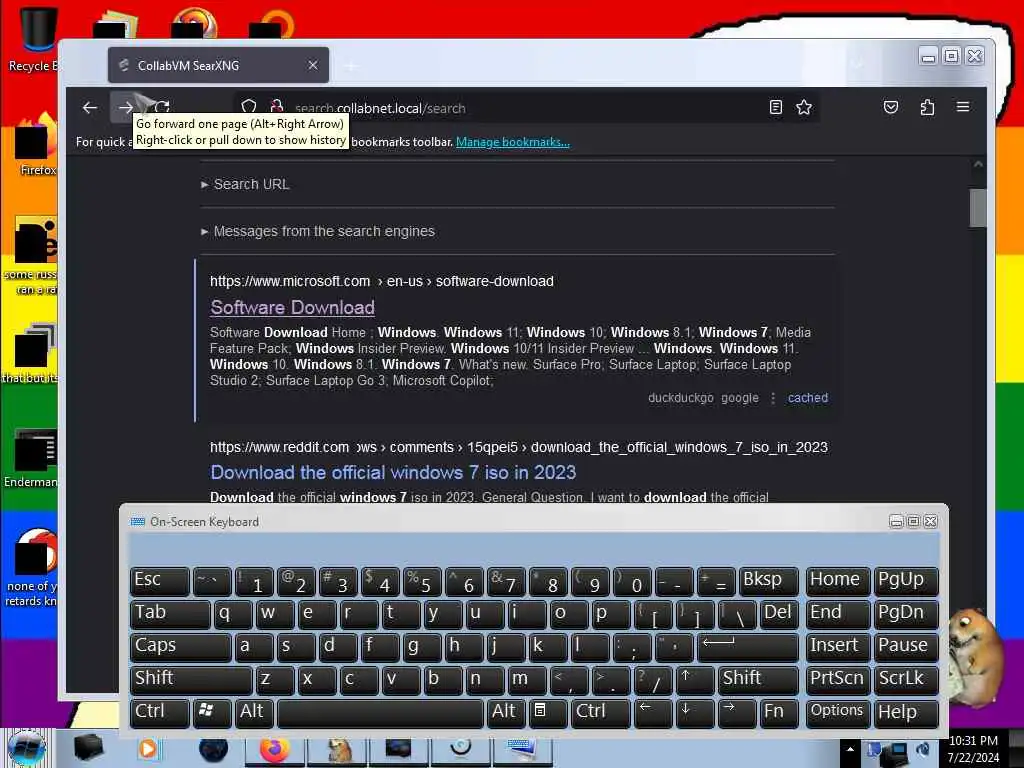This screenshot has width=1024, height=768.
Task: Open a new tab with the plus button
Action: pos(351,66)
